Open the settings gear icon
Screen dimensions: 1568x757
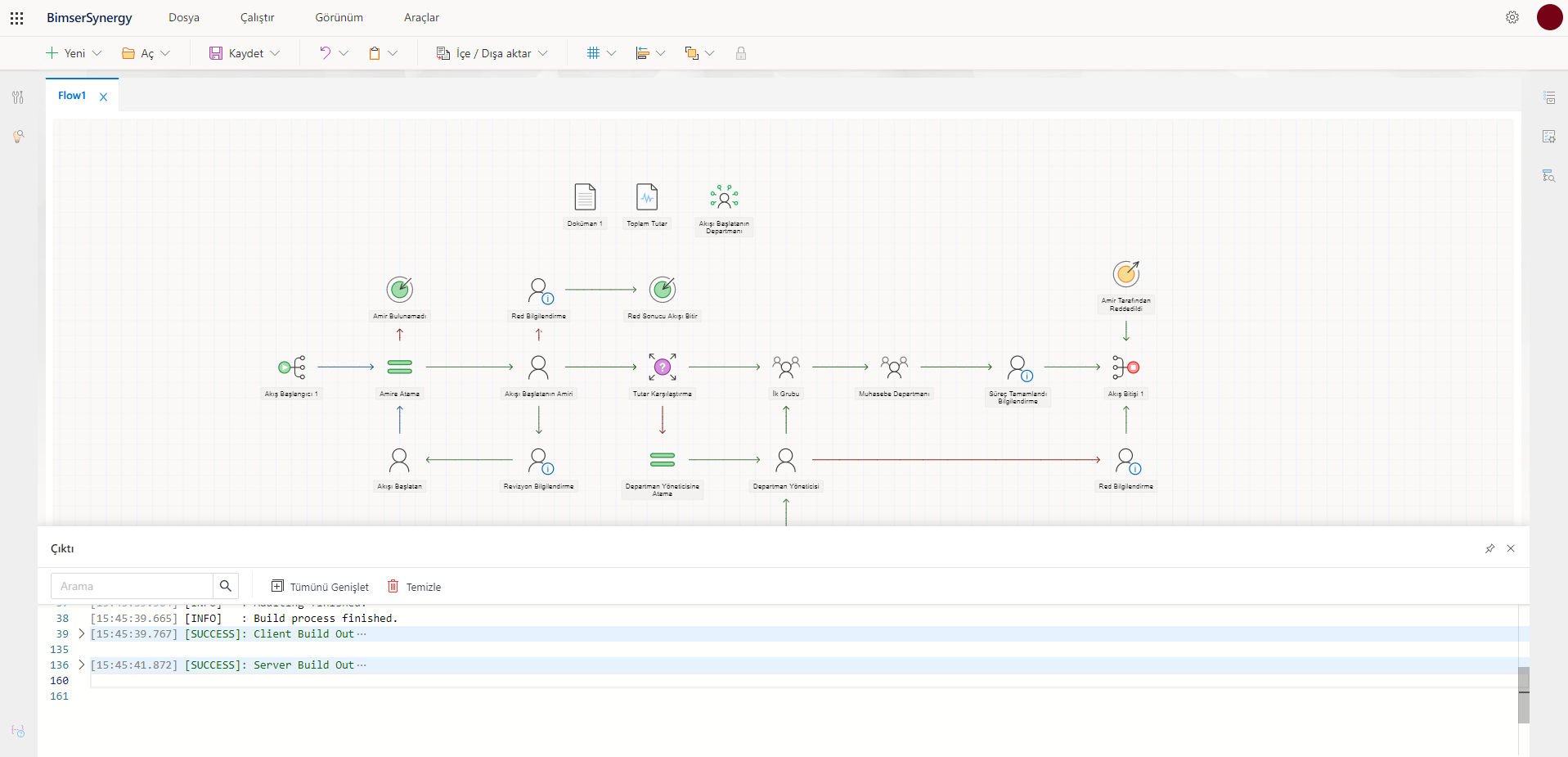click(1512, 17)
